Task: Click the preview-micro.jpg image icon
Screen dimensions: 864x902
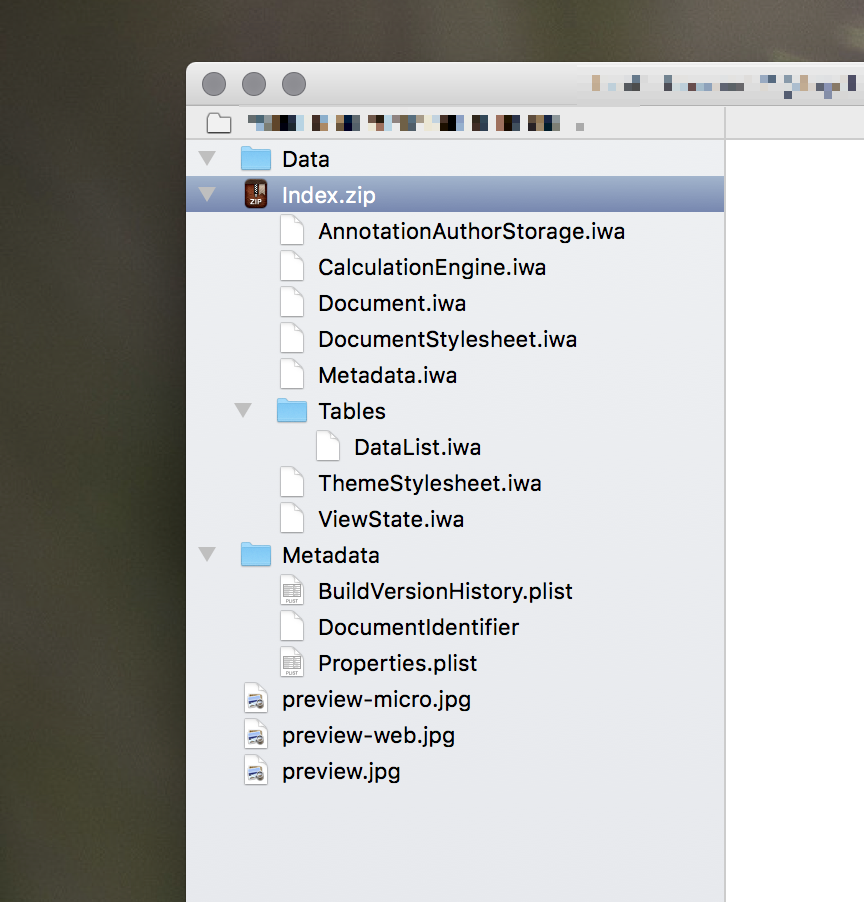Action: (x=256, y=698)
